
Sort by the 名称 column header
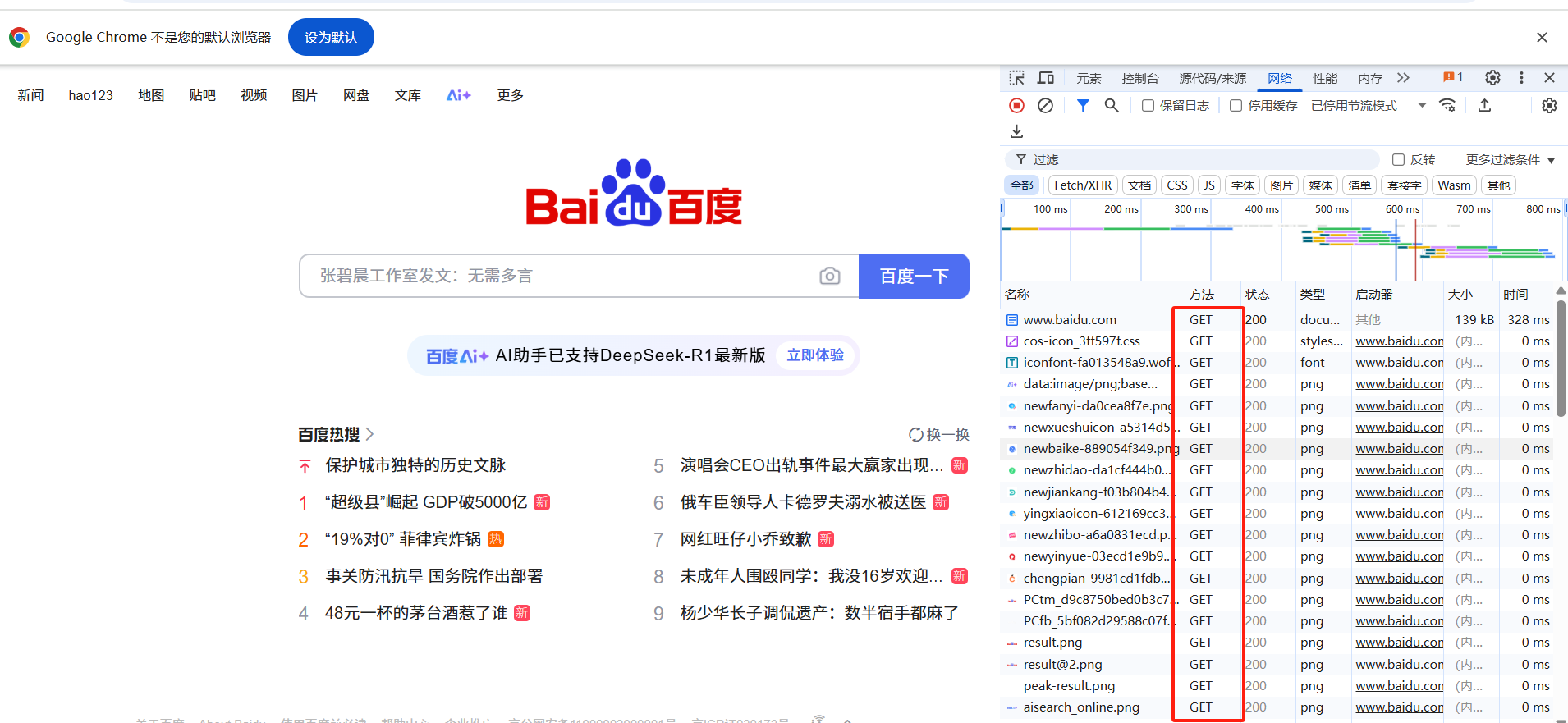(1093, 294)
